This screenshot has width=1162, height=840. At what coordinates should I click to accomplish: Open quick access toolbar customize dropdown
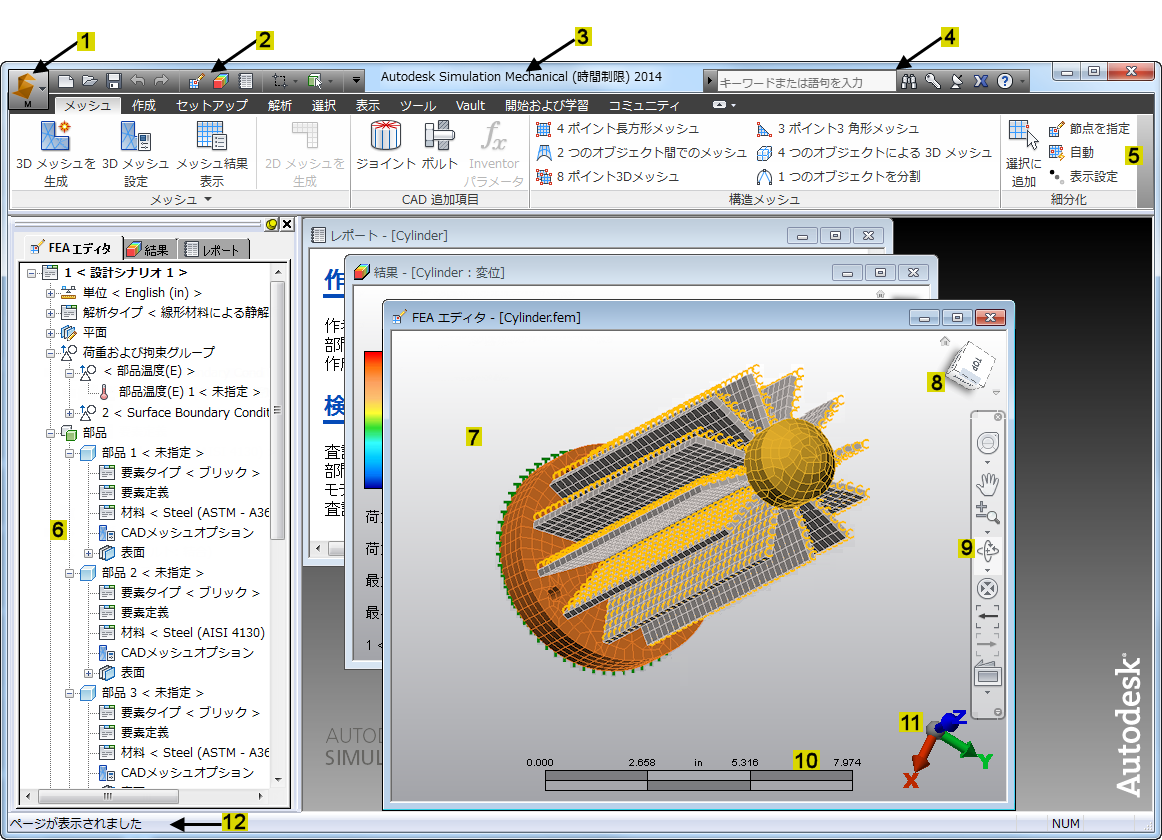click(x=356, y=81)
